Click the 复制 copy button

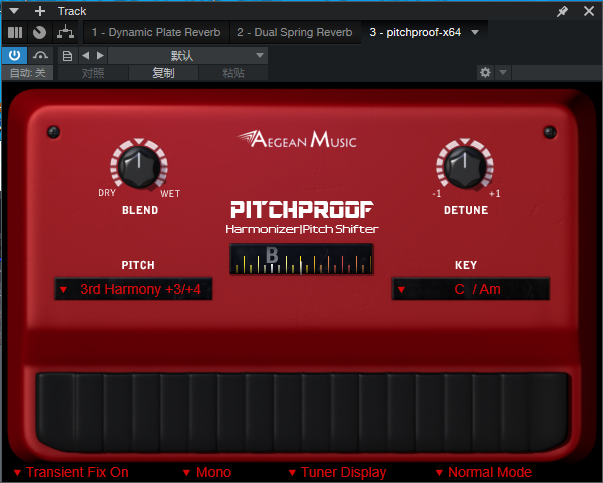(163, 73)
